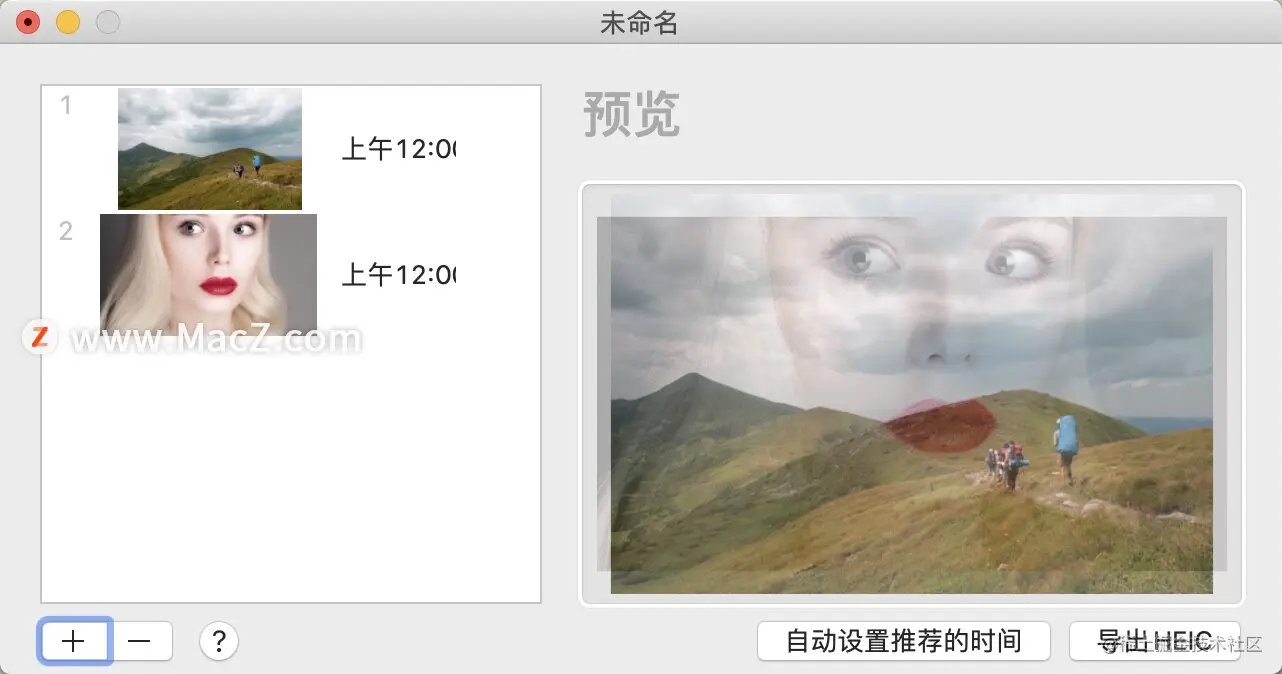The width and height of the screenshot is (1282, 674).
Task: Edit the 上午12:00 time of the second image
Action: [x=399, y=274]
